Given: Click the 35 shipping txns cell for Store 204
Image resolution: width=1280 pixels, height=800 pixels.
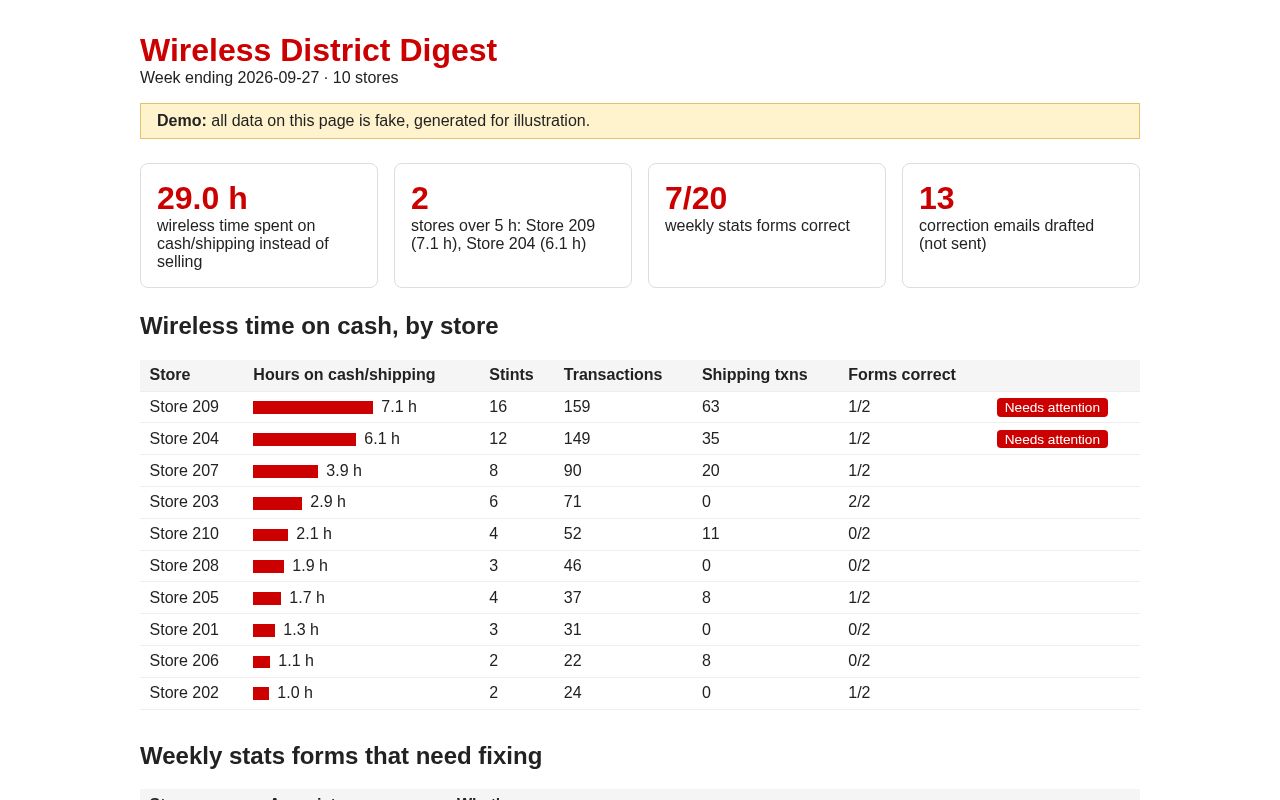Looking at the screenshot, I should [711, 439].
